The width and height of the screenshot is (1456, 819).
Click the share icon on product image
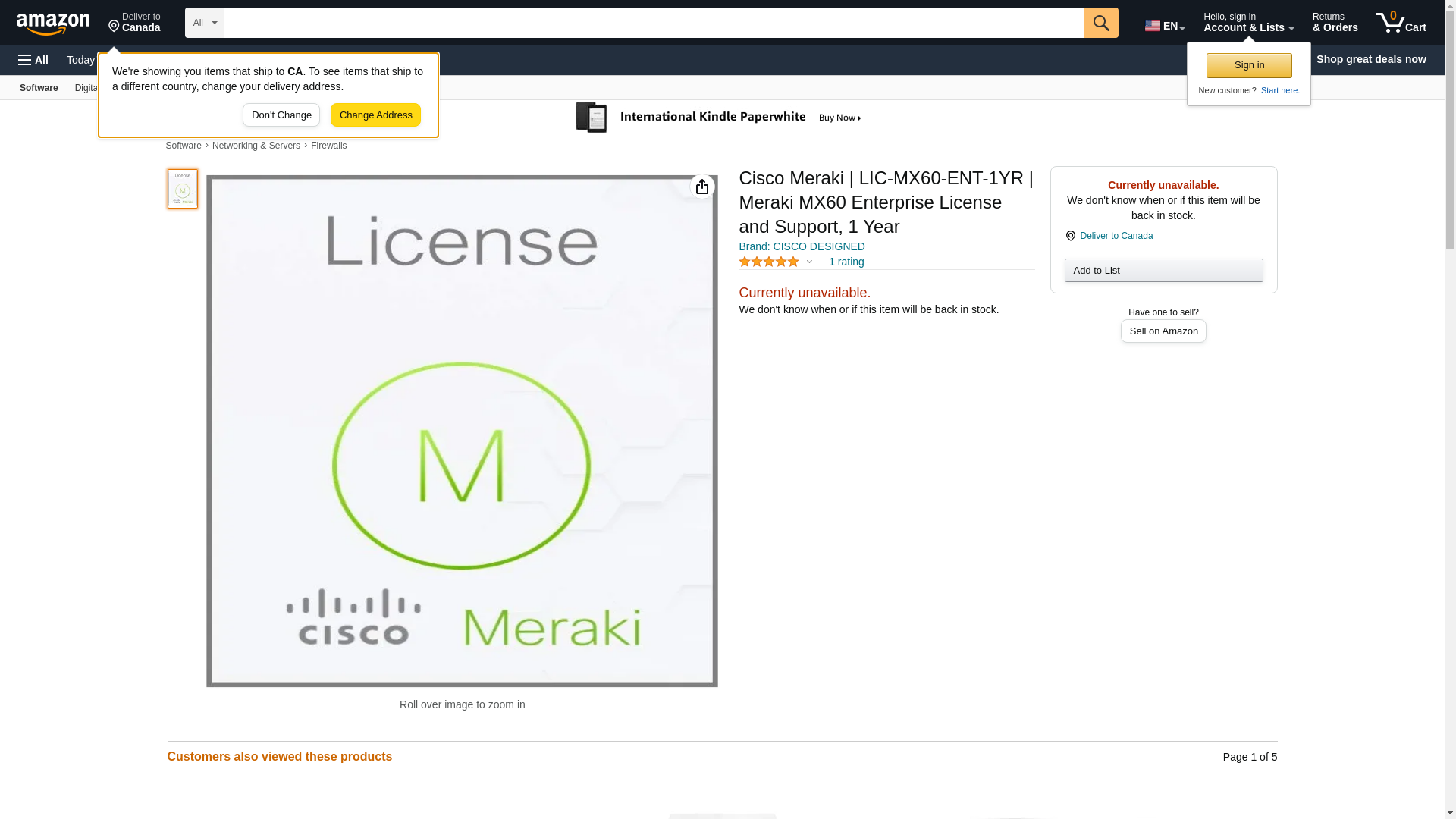702,187
